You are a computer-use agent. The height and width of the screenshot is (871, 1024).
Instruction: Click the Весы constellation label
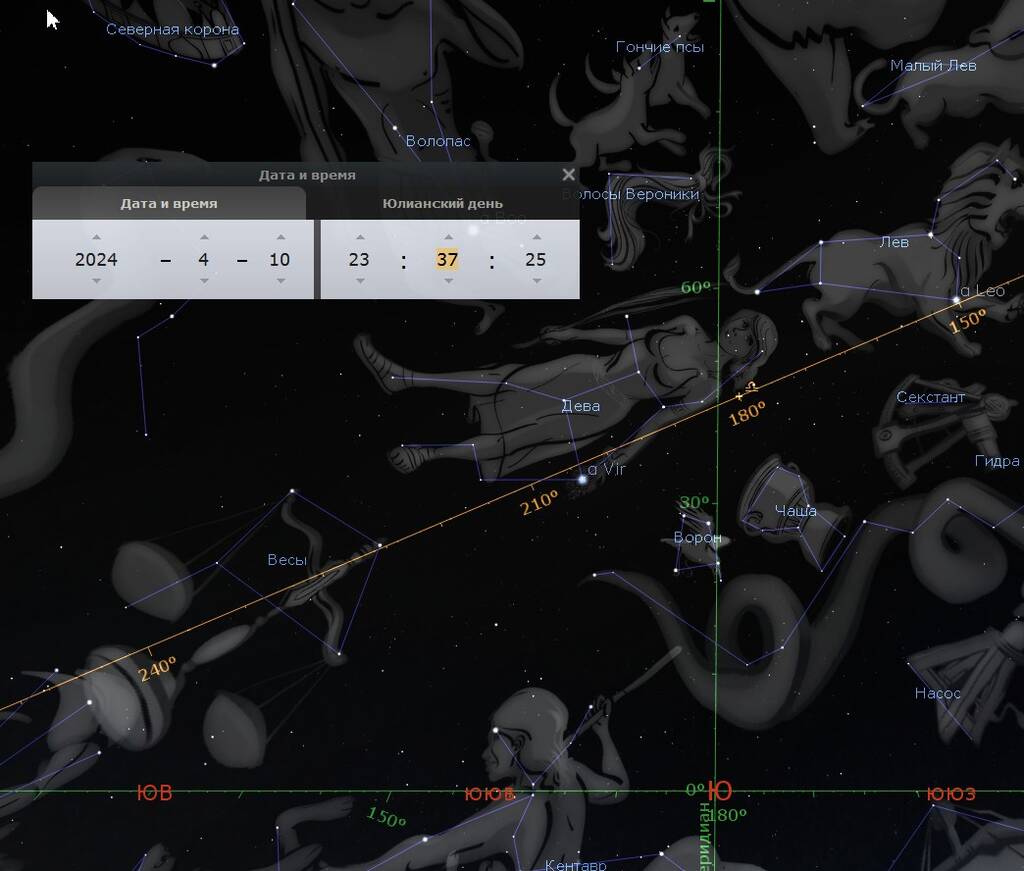tap(287, 560)
